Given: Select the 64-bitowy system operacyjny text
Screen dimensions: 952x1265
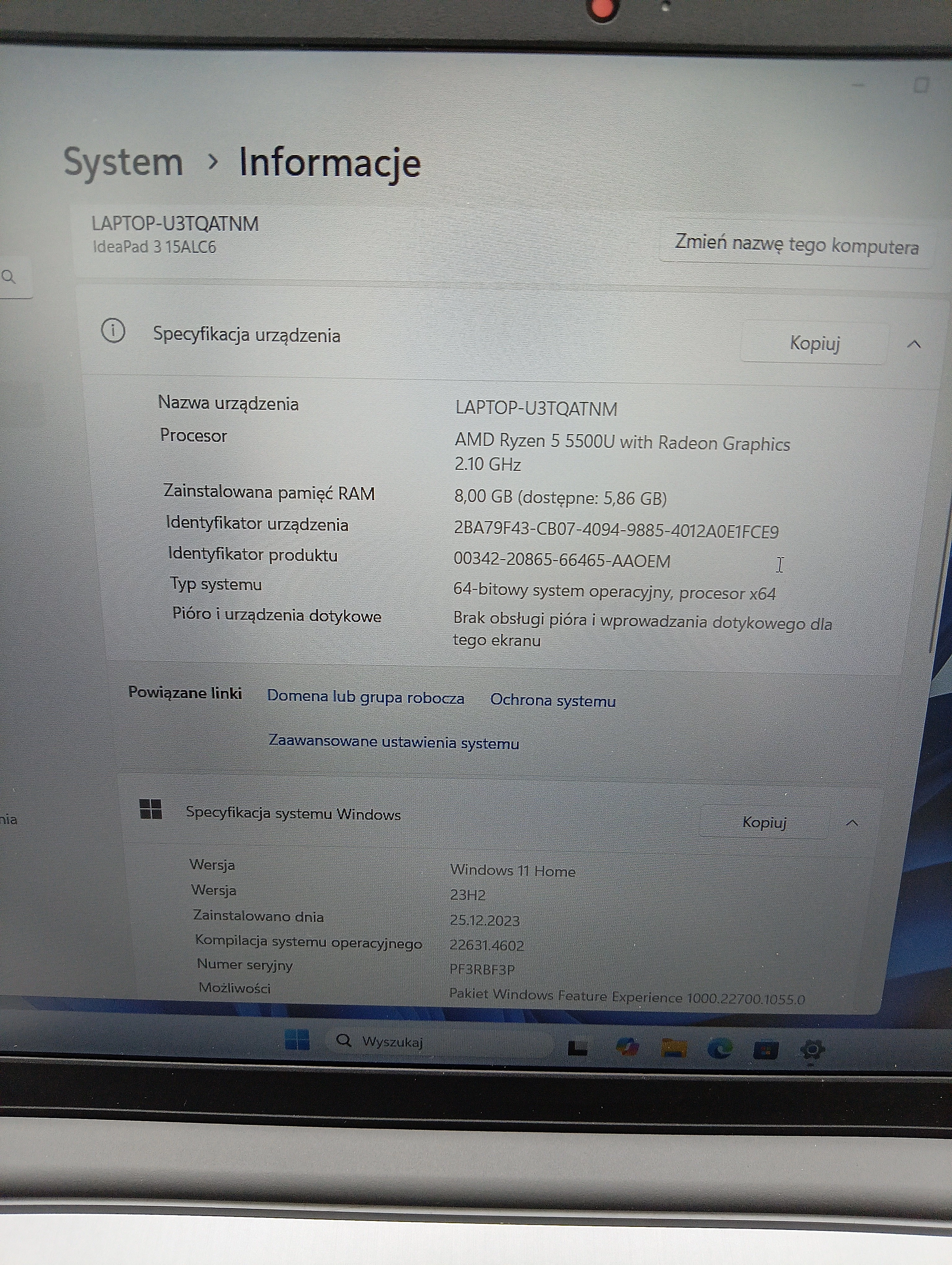Looking at the screenshot, I should click(x=614, y=591).
